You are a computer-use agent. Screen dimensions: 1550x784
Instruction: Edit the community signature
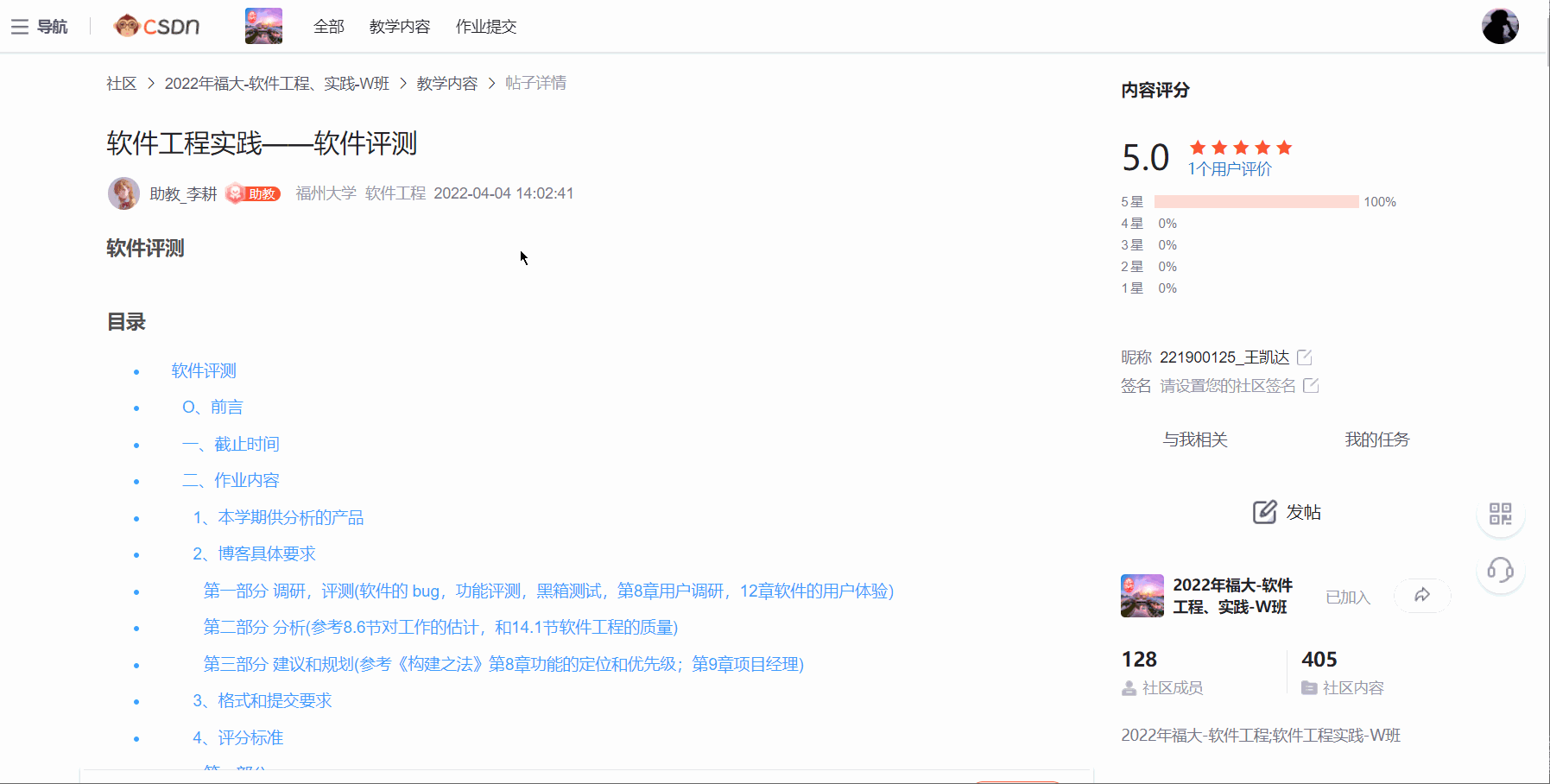(x=1312, y=386)
